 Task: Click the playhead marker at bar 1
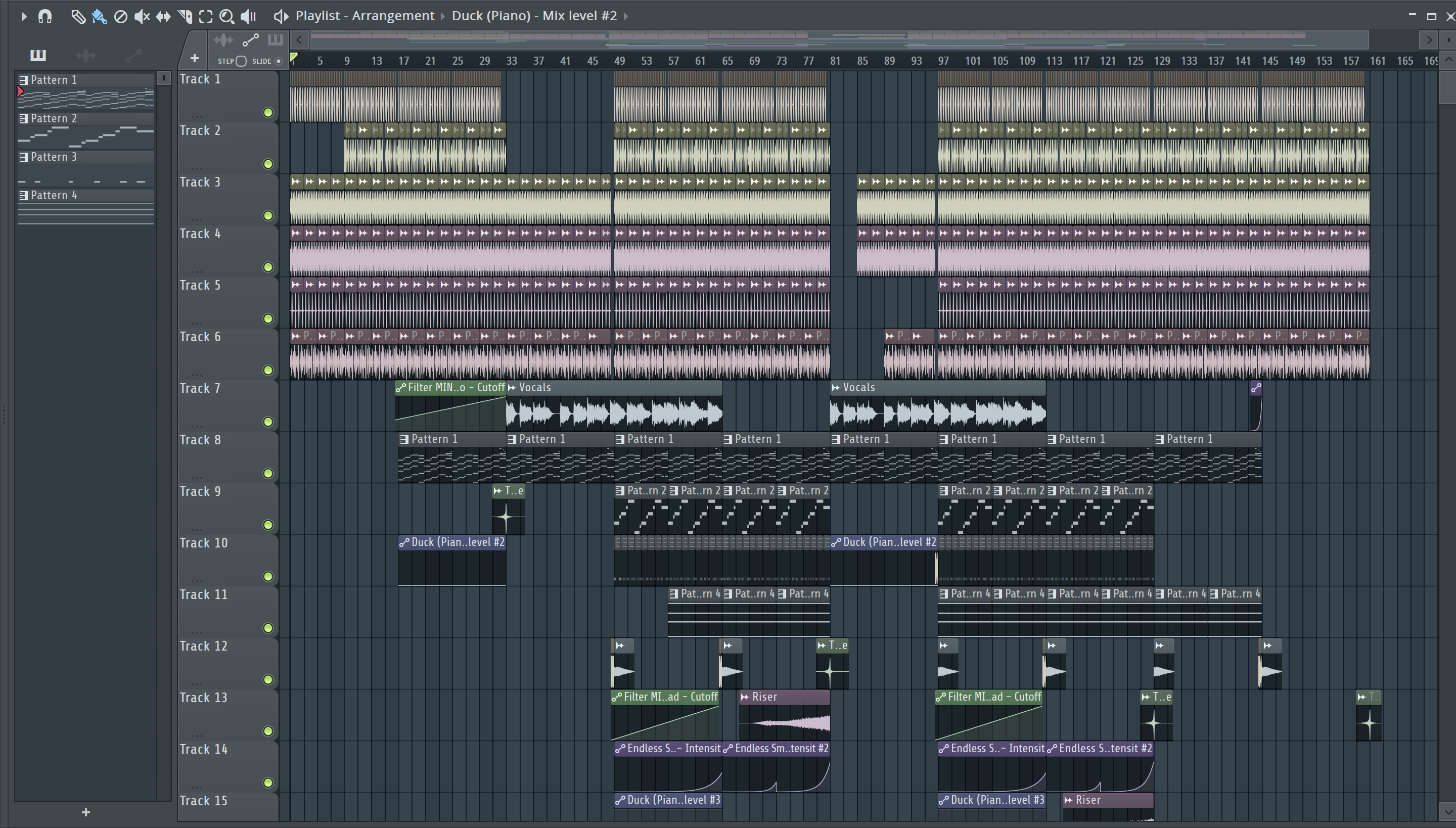tap(293, 58)
